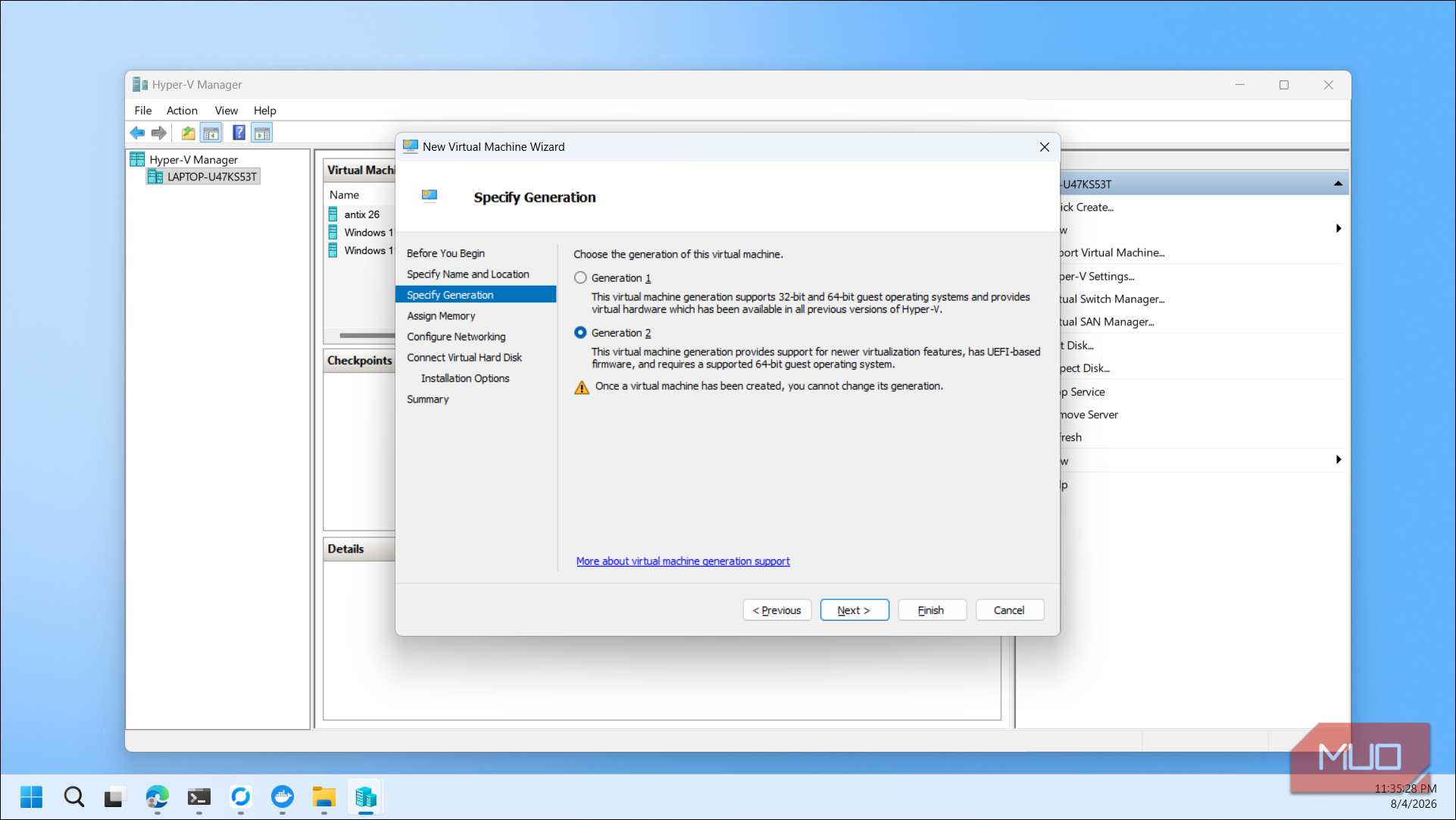Viewport: 1456px width, 820px height.
Task: Close the New Virtual Machine Wizard dialog
Action: [1044, 147]
